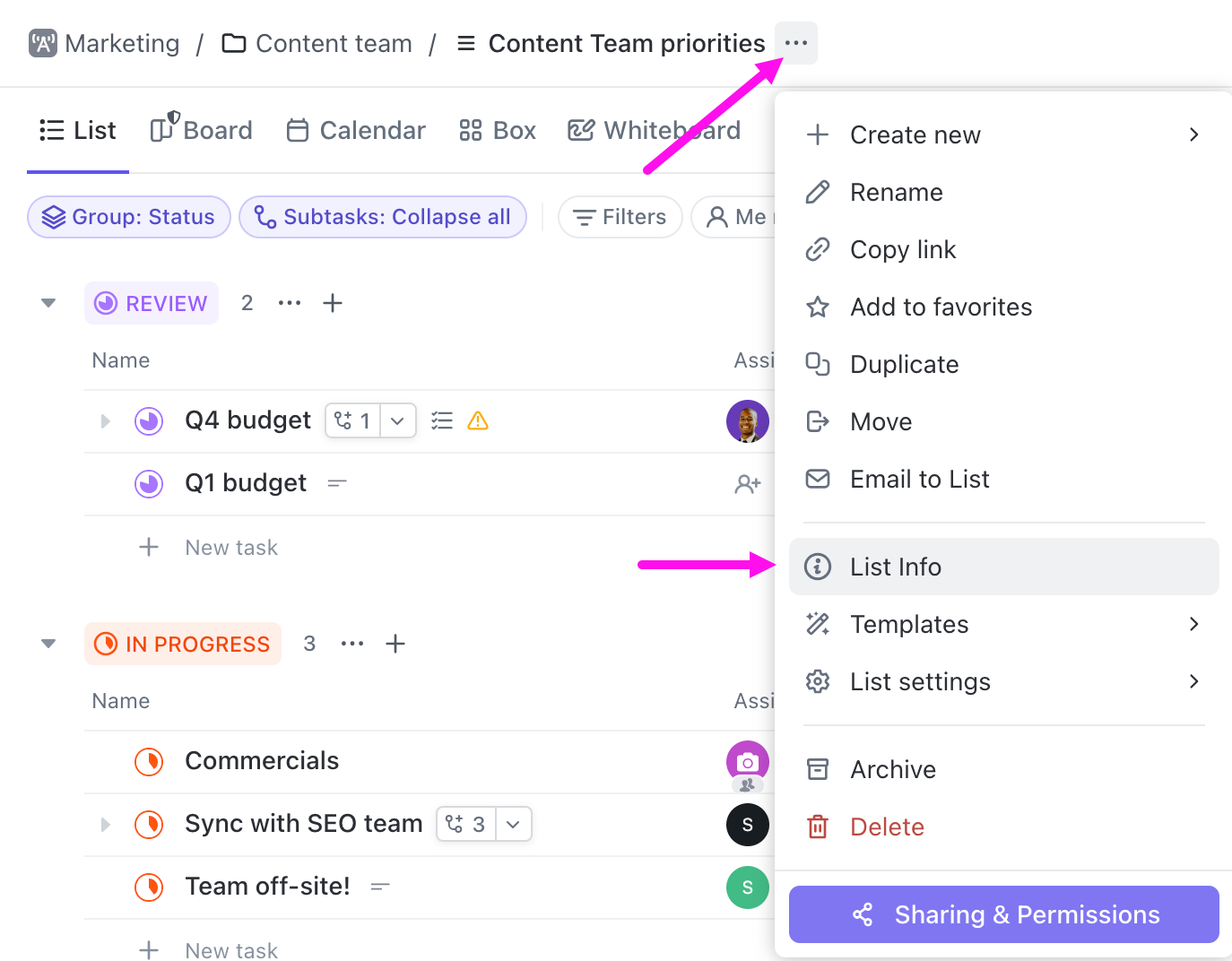Click the assign-user icon for Q1 budget
The image size is (1232, 961).
747,484
